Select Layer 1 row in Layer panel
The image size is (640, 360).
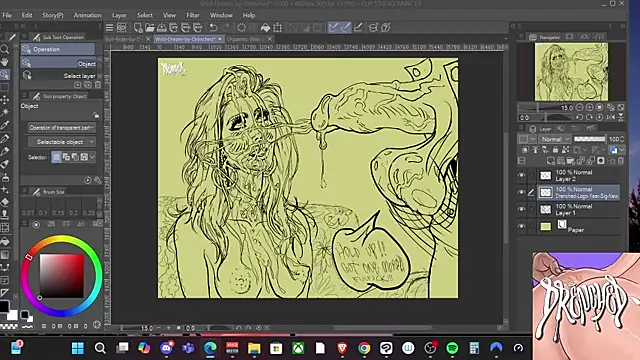[578, 209]
